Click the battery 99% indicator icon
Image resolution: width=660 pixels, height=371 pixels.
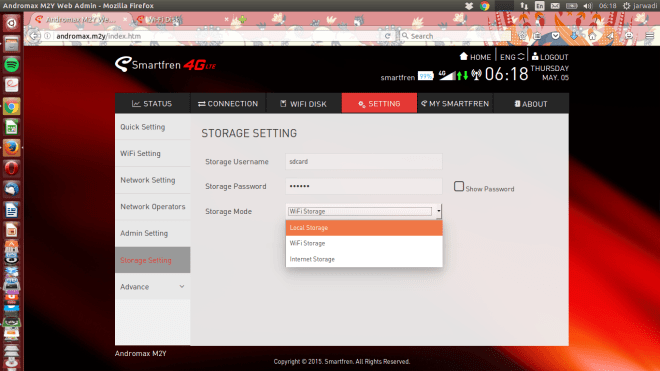point(426,76)
